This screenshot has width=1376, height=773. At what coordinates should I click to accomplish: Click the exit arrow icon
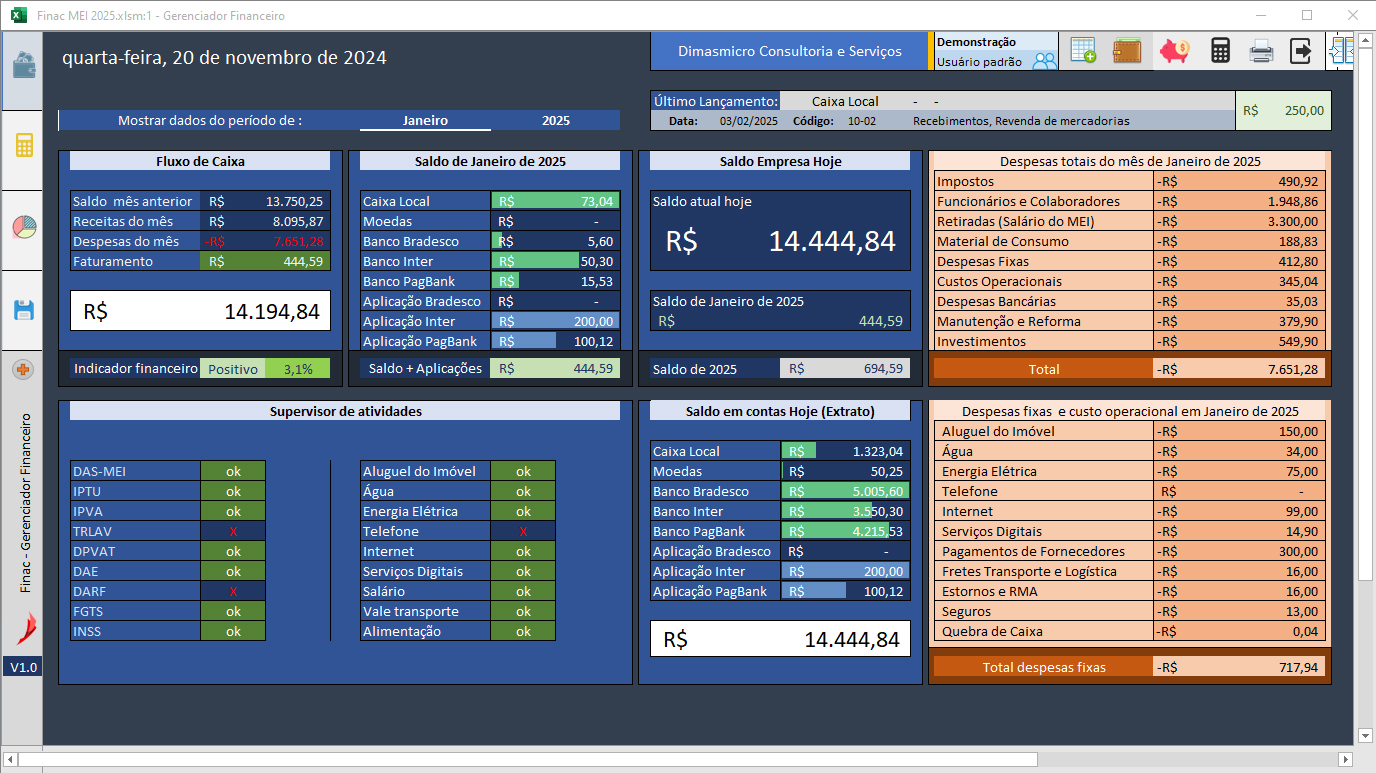(1301, 51)
